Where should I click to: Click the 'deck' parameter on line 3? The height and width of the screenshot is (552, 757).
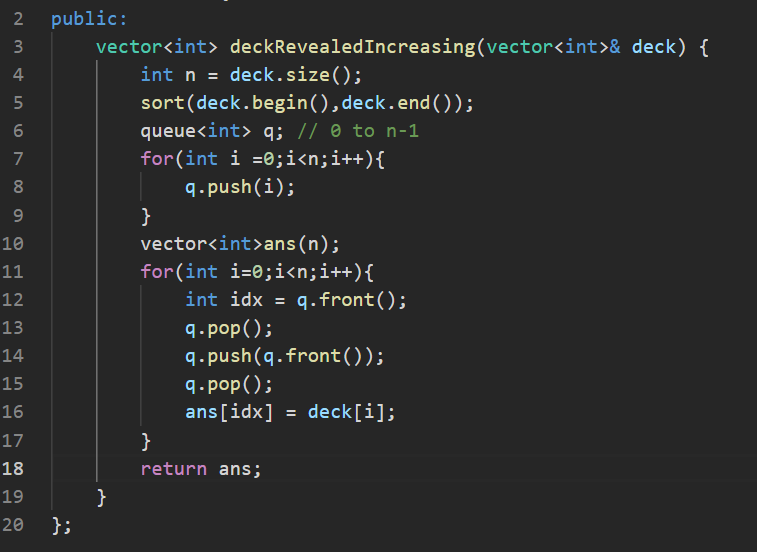click(x=654, y=47)
